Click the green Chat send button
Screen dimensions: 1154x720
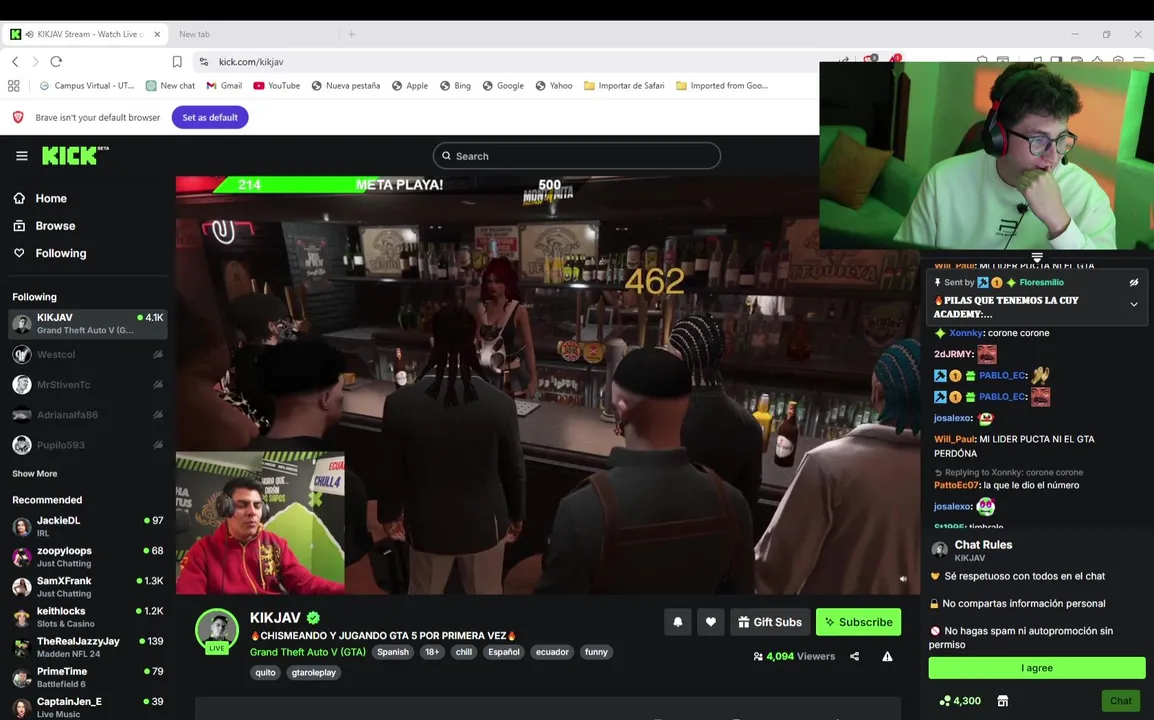tap(1121, 701)
